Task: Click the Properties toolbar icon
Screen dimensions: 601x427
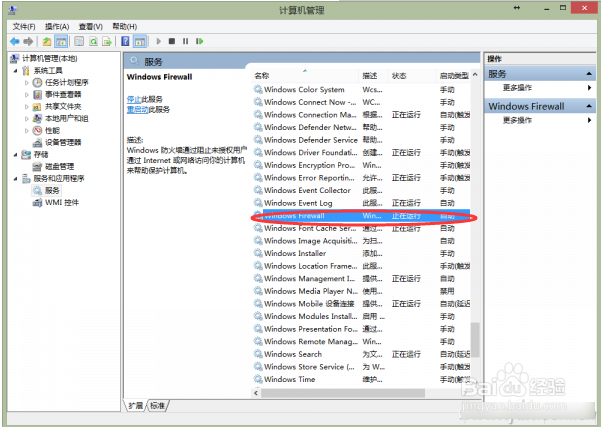Action: pos(79,41)
